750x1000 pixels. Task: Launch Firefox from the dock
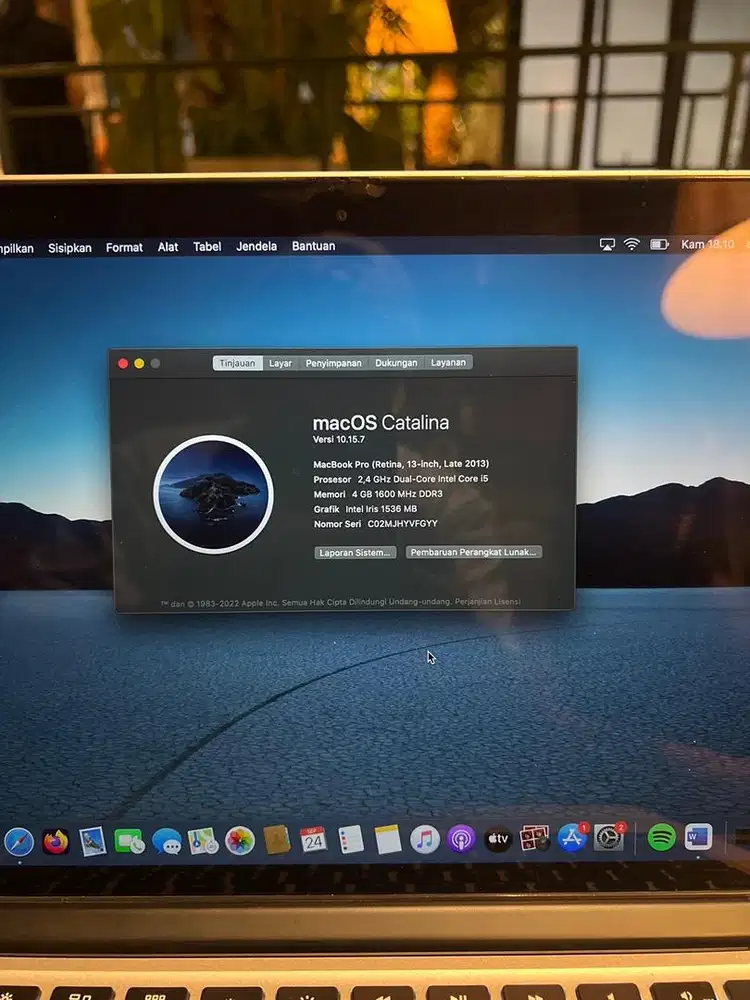tap(56, 842)
